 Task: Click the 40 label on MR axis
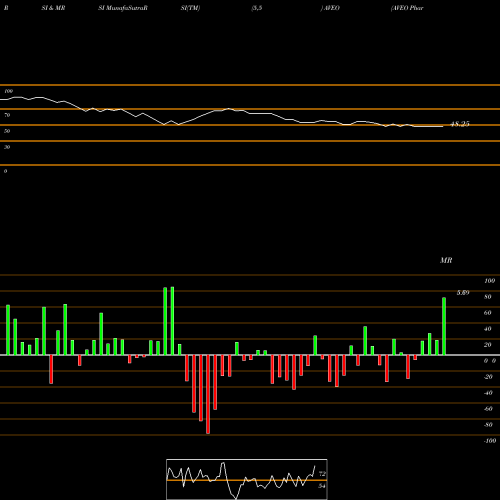click(488, 329)
